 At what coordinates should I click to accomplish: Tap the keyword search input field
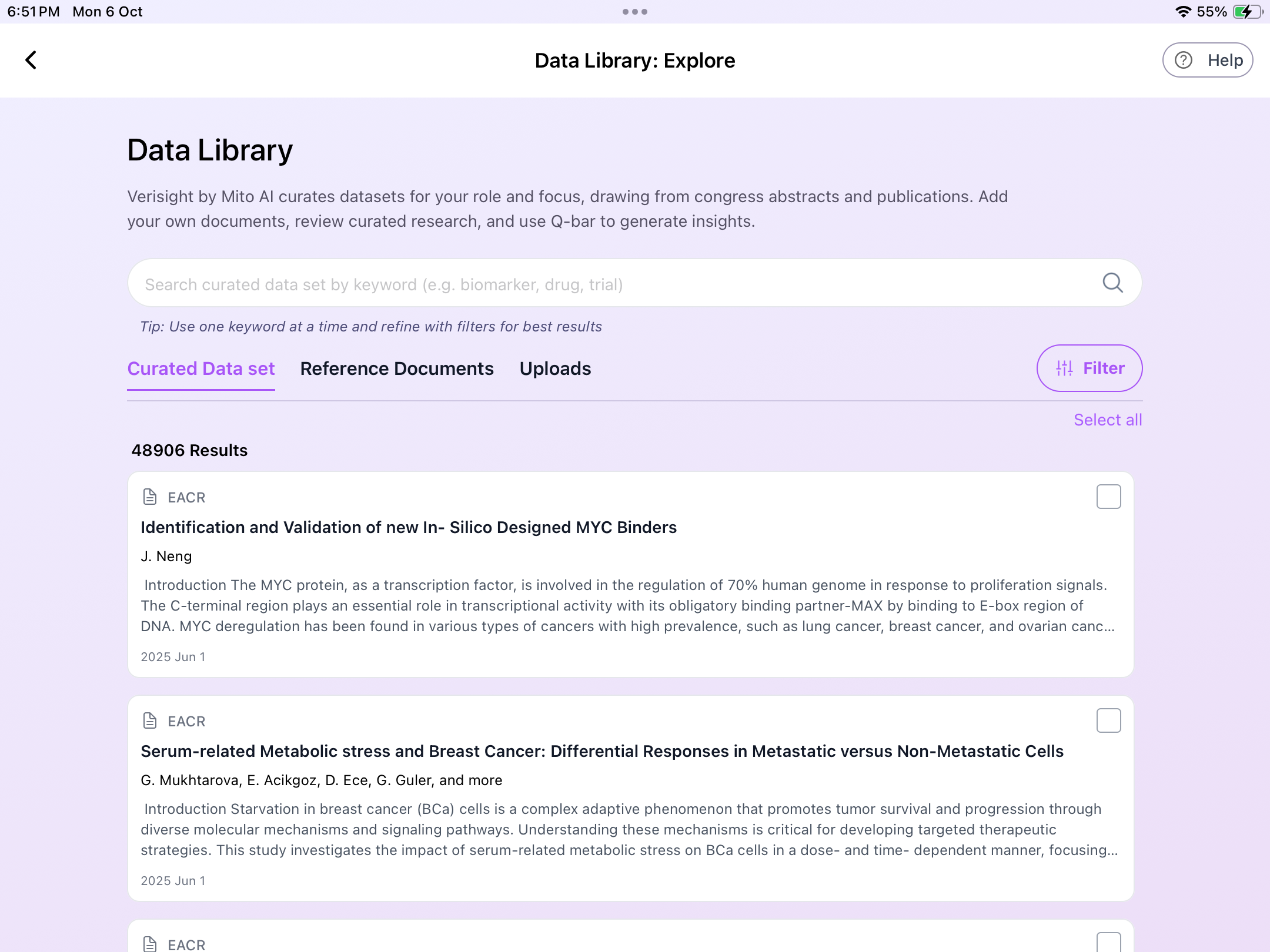click(x=588, y=283)
